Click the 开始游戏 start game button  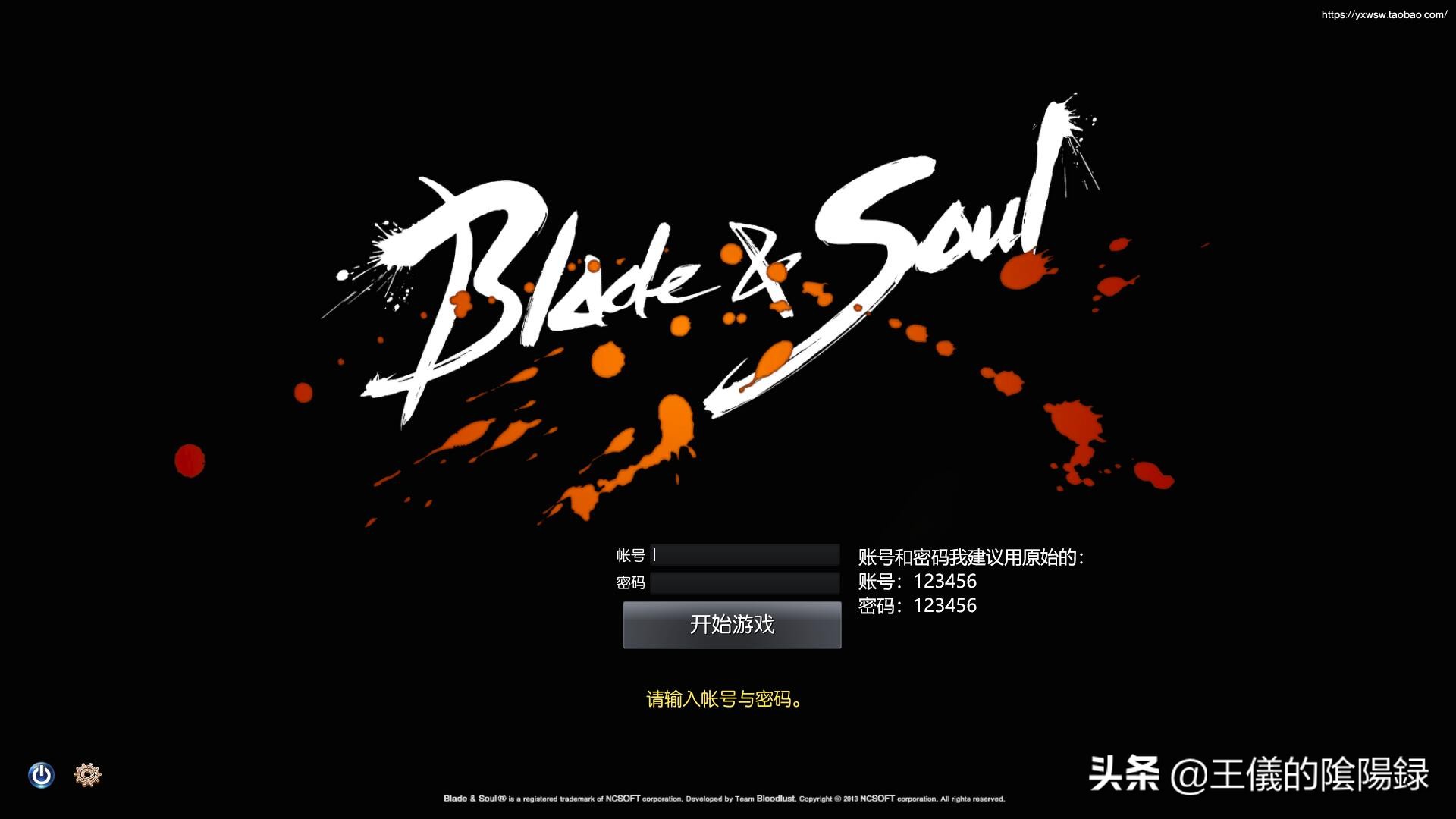[732, 625]
